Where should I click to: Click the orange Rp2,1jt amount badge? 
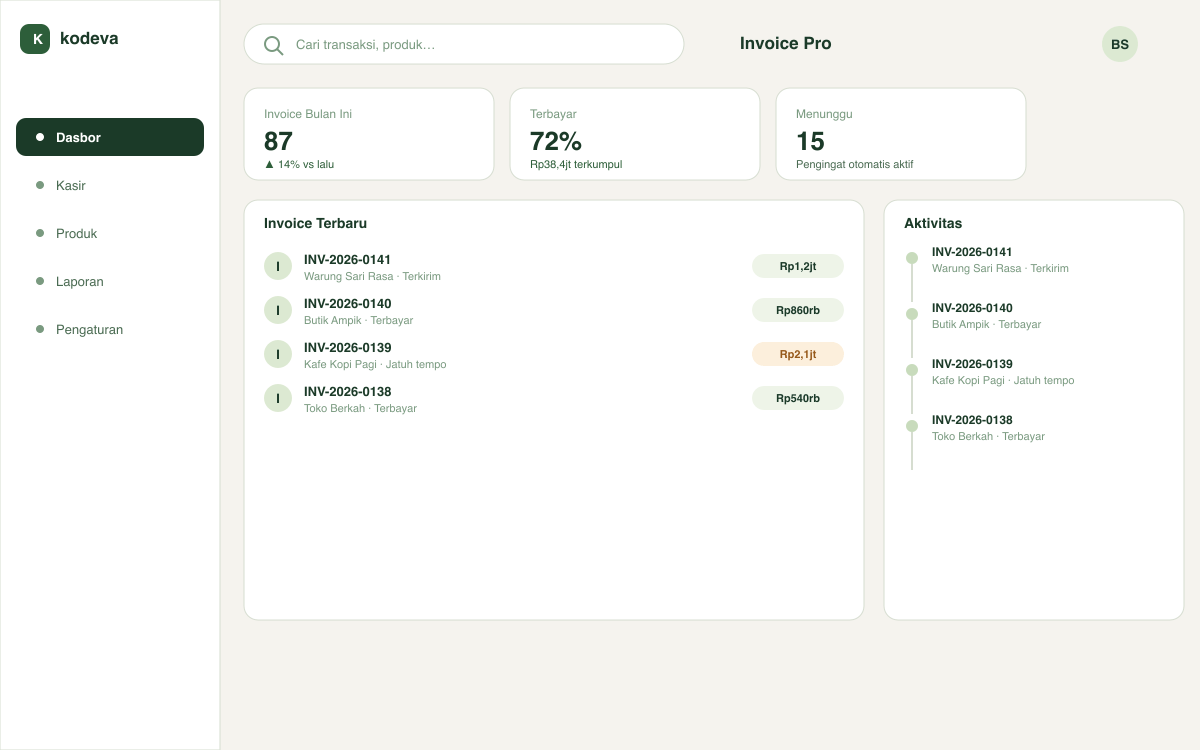798,354
